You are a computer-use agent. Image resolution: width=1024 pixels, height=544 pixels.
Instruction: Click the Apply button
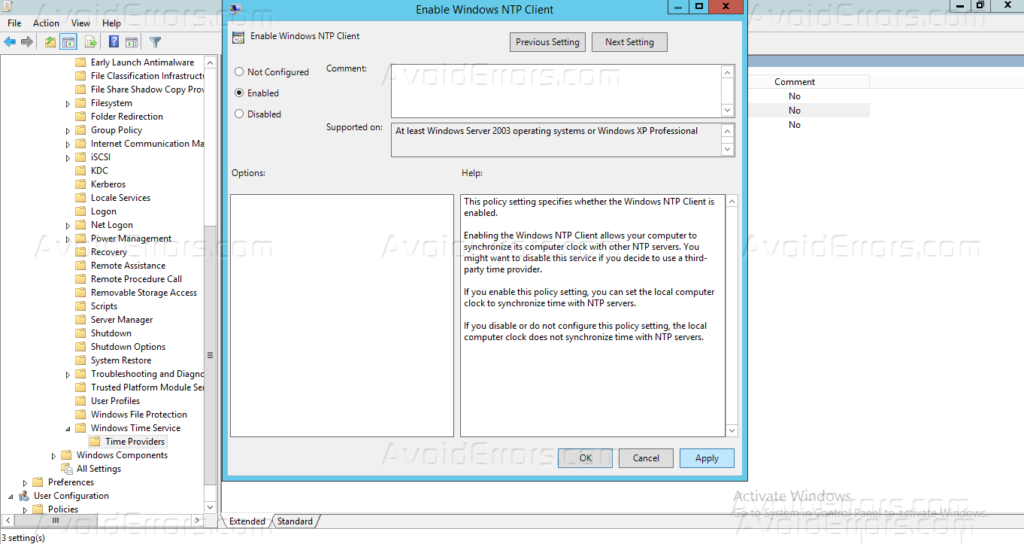[x=707, y=458]
